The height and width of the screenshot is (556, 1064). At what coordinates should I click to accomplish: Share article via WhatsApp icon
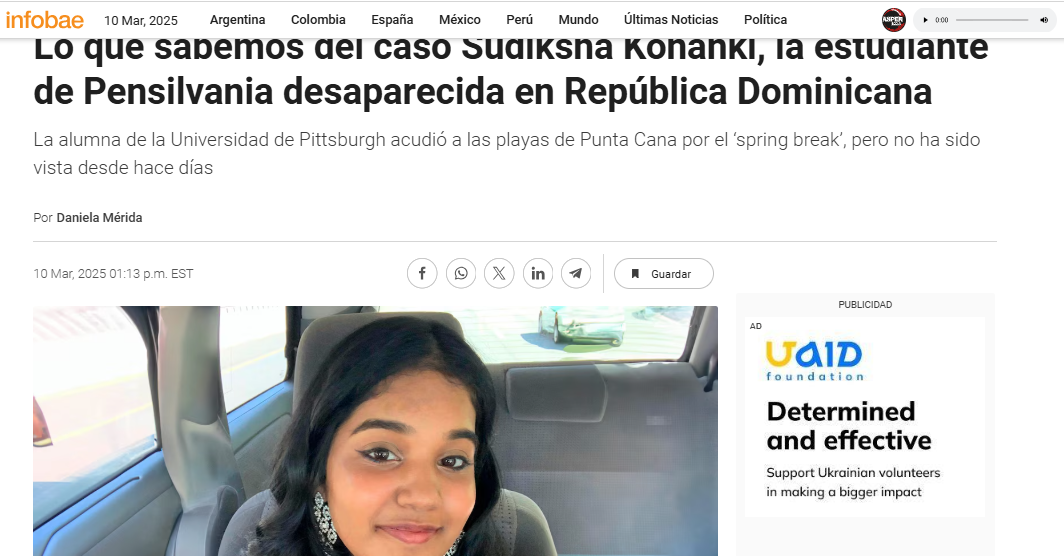point(461,274)
